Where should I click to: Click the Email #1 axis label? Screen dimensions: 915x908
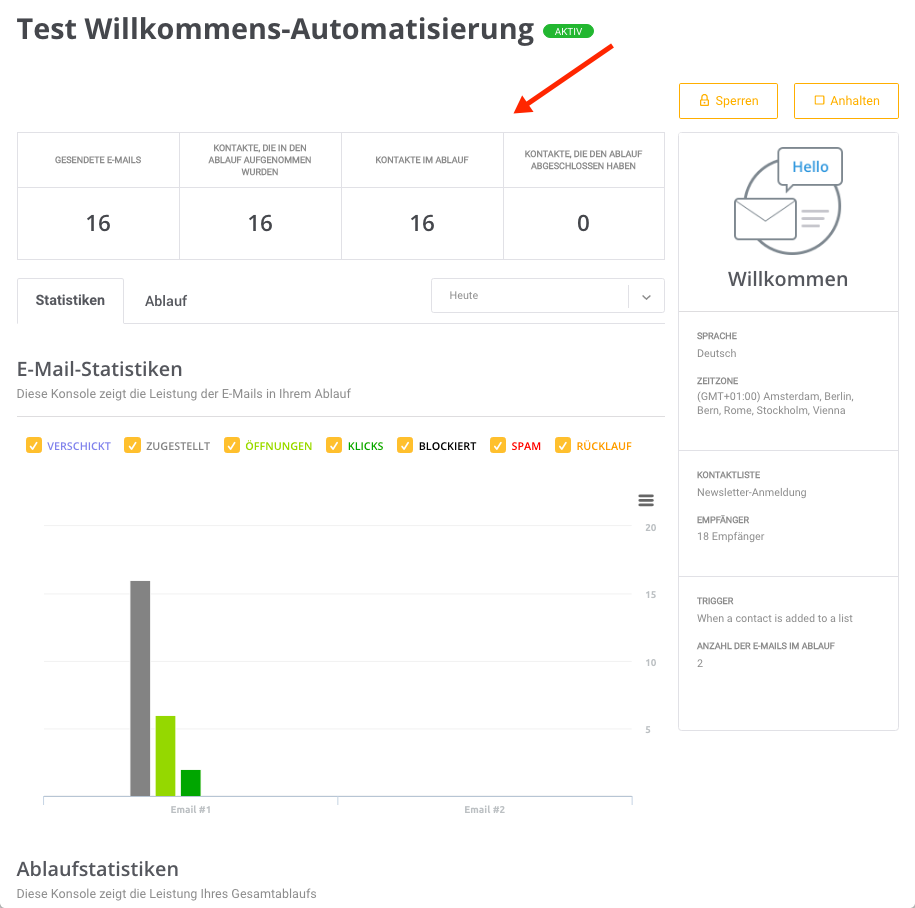coord(190,809)
